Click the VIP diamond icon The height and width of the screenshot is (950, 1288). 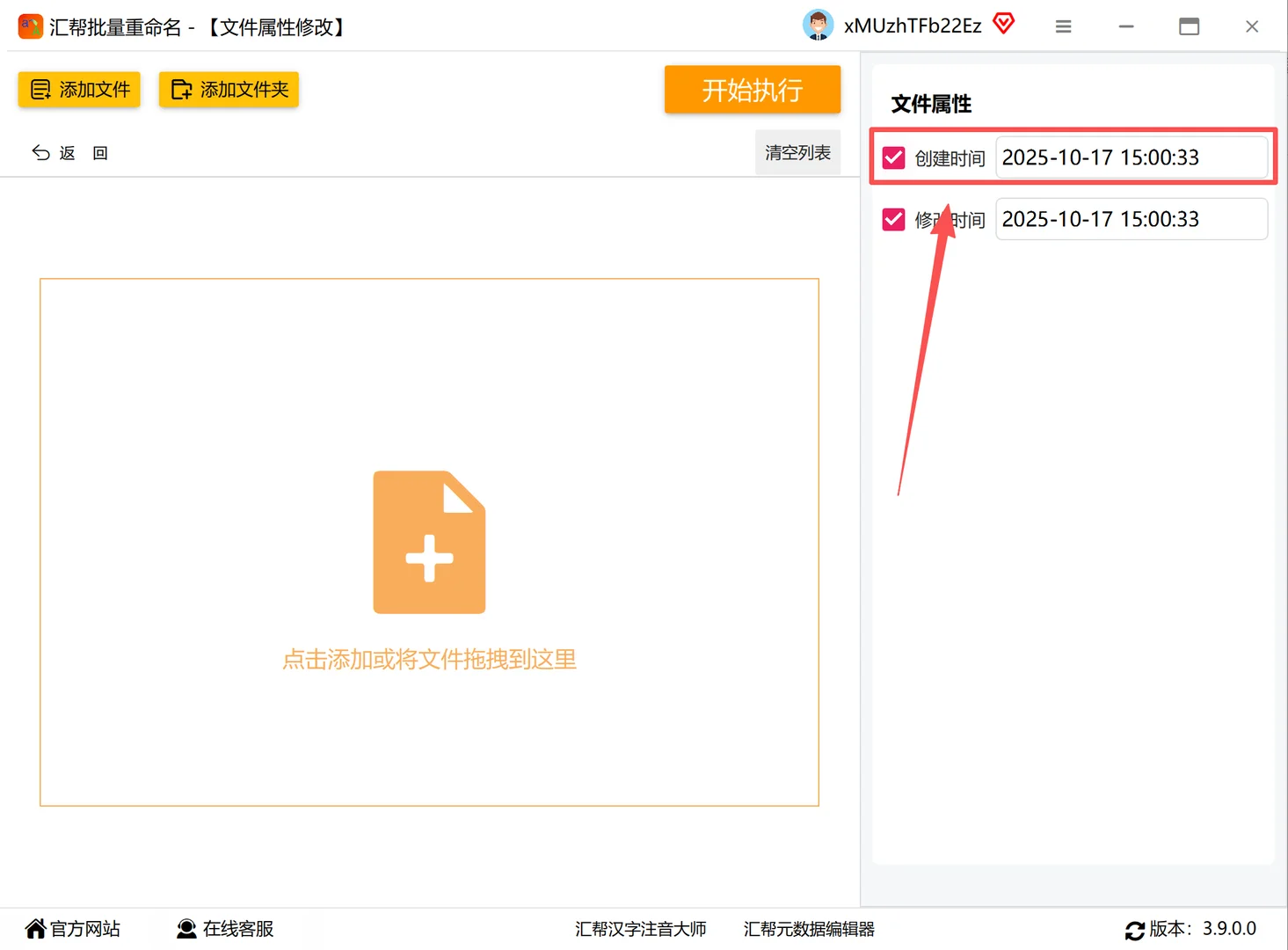click(1003, 24)
